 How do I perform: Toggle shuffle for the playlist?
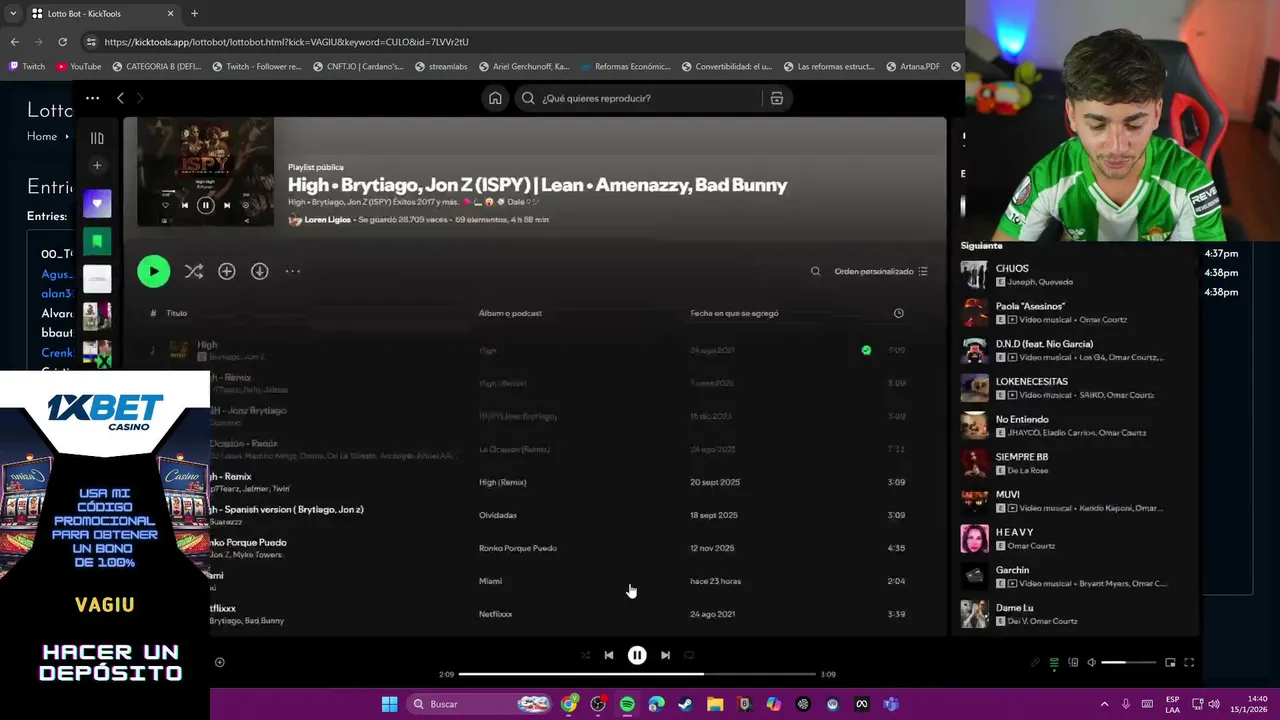click(x=194, y=271)
